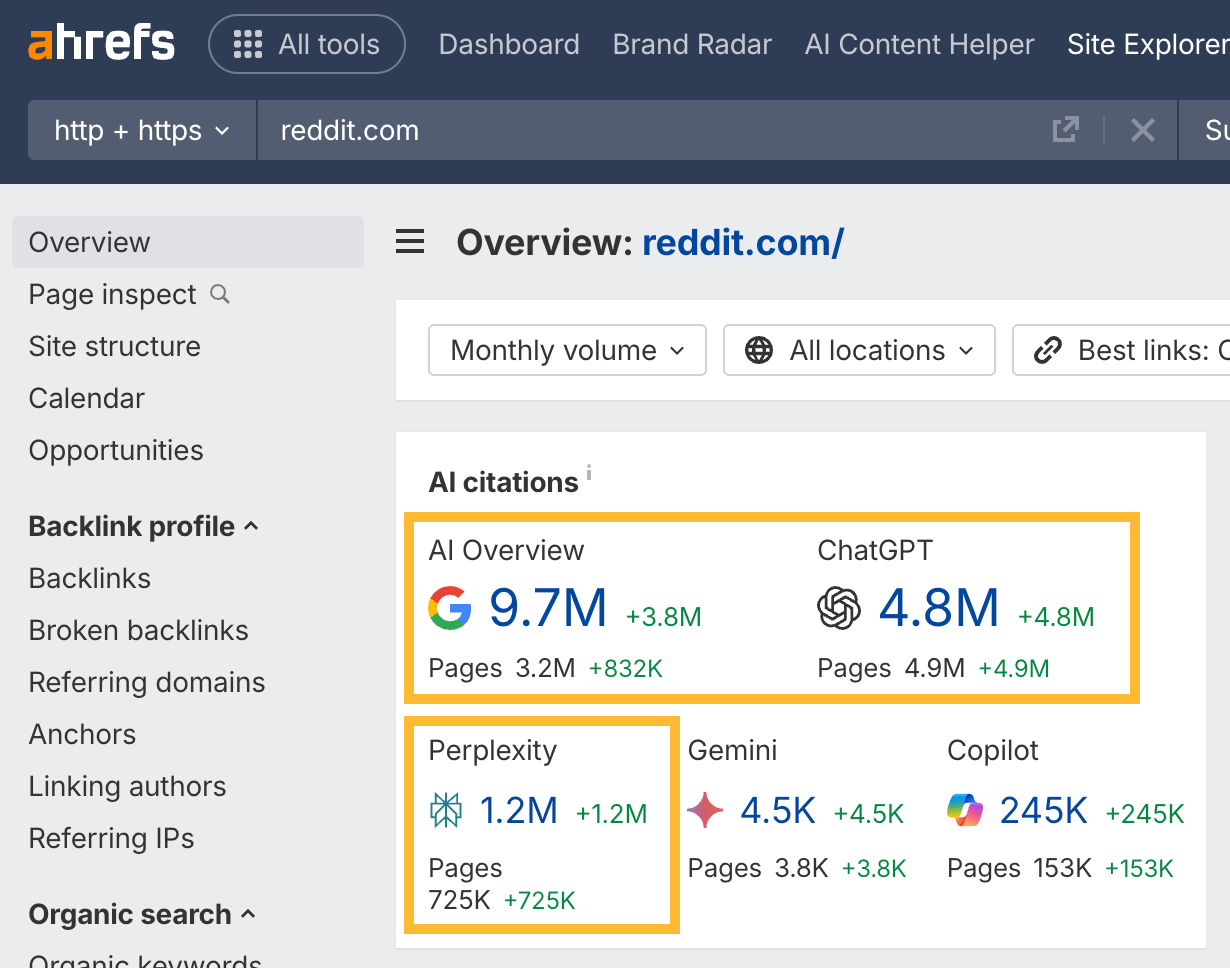Image resolution: width=1230 pixels, height=968 pixels.
Task: Open the hamburger menu beside Overview heading
Action: click(x=410, y=241)
